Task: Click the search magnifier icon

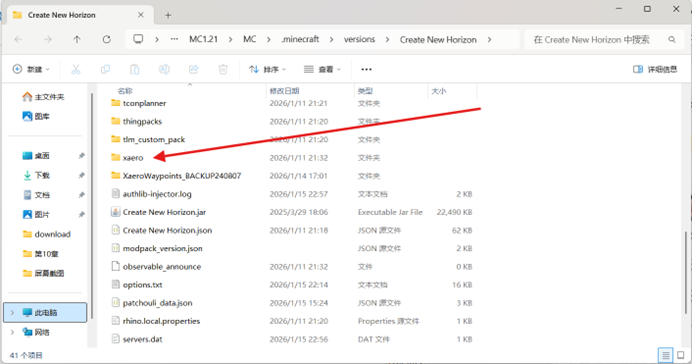Action: [672, 39]
